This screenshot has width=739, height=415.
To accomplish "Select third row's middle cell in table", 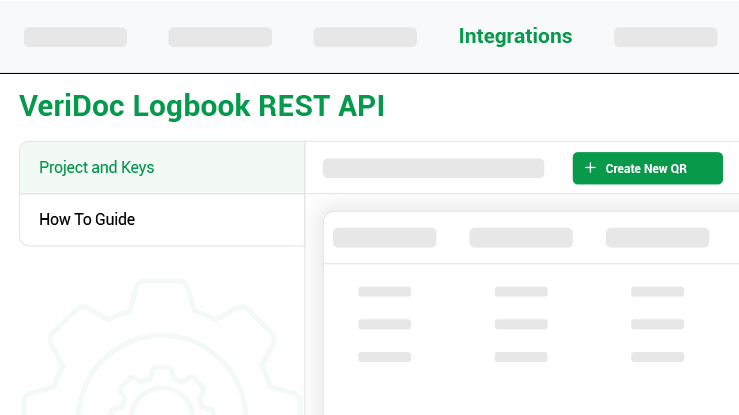I will (x=521, y=356).
